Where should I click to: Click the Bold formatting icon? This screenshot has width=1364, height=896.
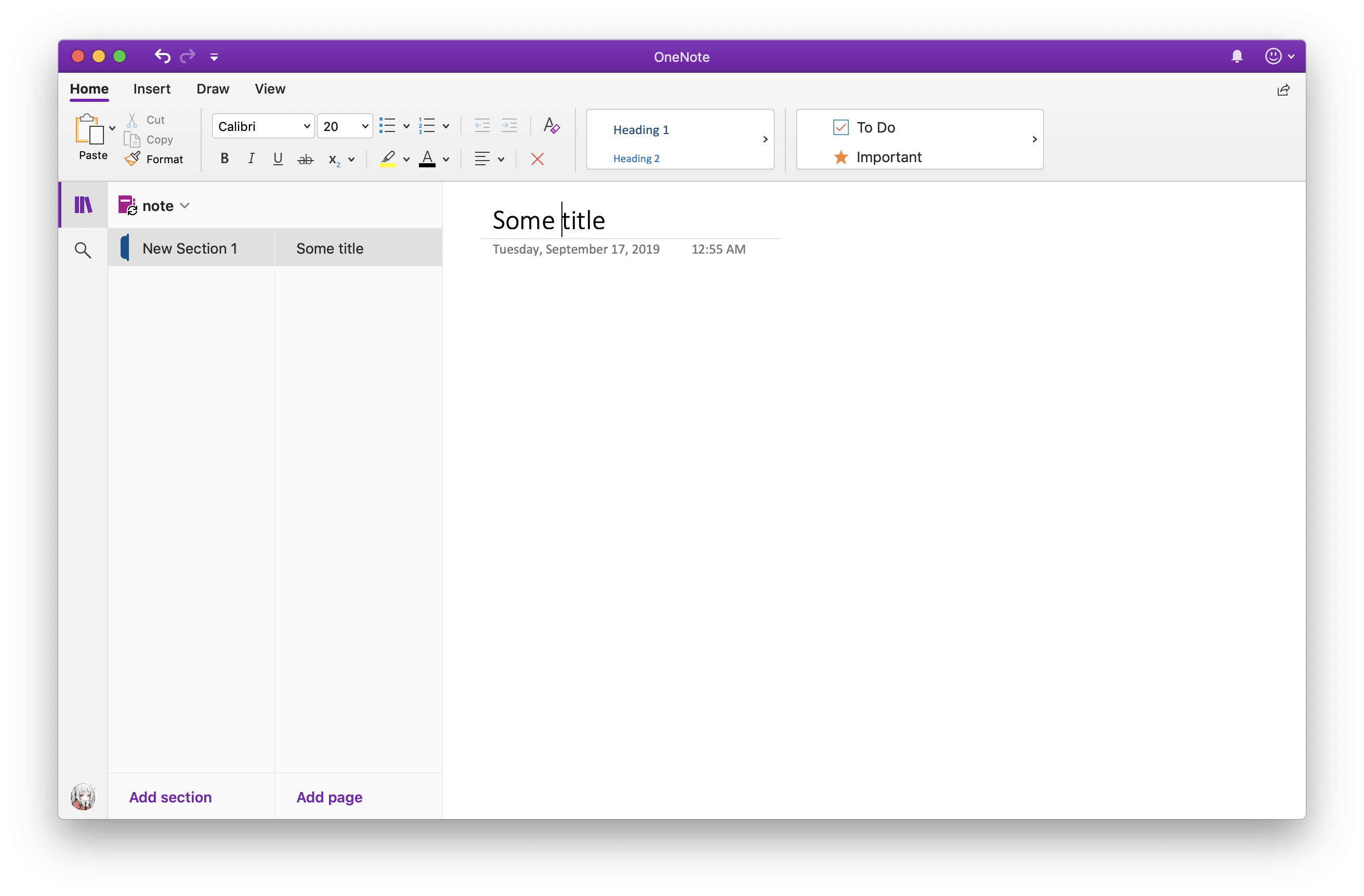click(224, 159)
